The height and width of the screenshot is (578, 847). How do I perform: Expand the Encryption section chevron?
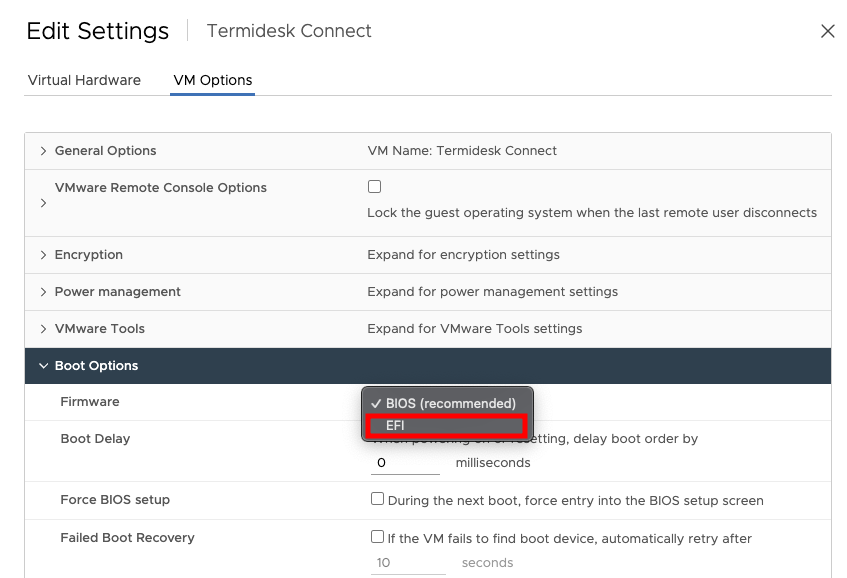(x=43, y=255)
